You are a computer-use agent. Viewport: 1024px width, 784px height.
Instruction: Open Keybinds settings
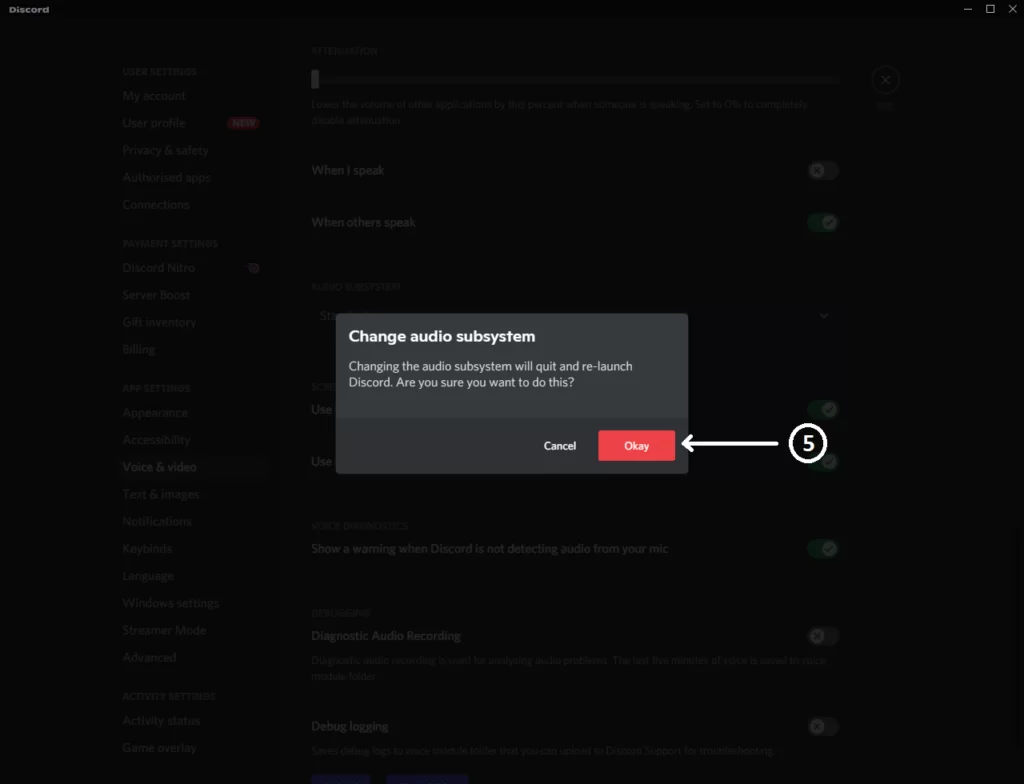tap(147, 549)
